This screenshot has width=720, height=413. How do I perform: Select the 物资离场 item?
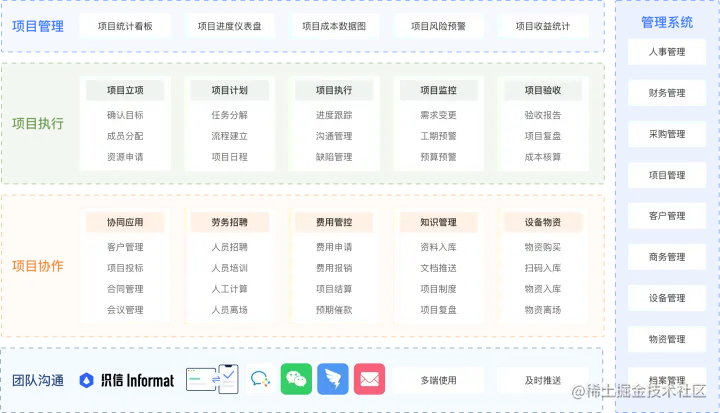coord(543,310)
